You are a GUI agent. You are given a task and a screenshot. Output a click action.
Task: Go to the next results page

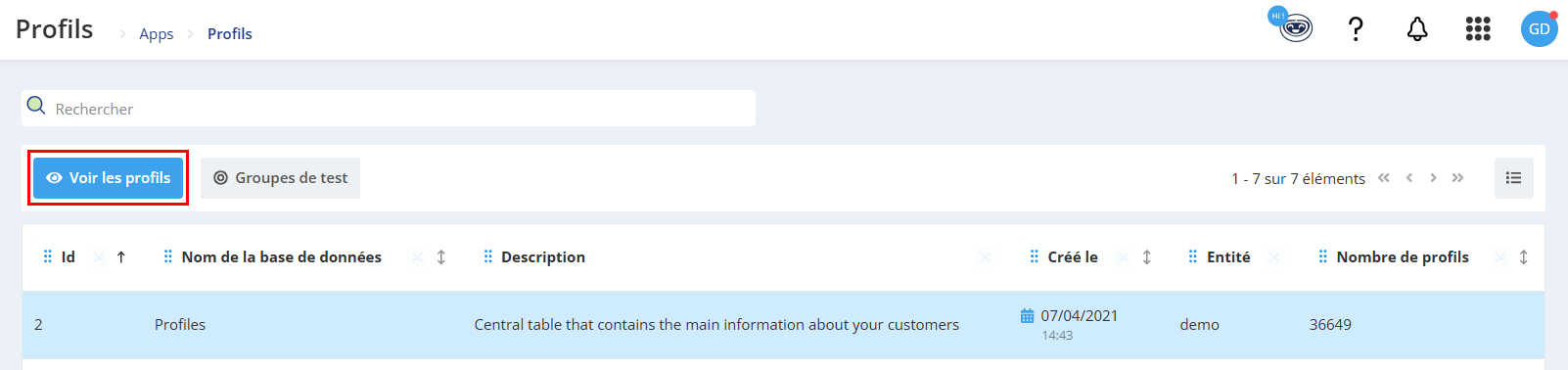tap(1433, 178)
